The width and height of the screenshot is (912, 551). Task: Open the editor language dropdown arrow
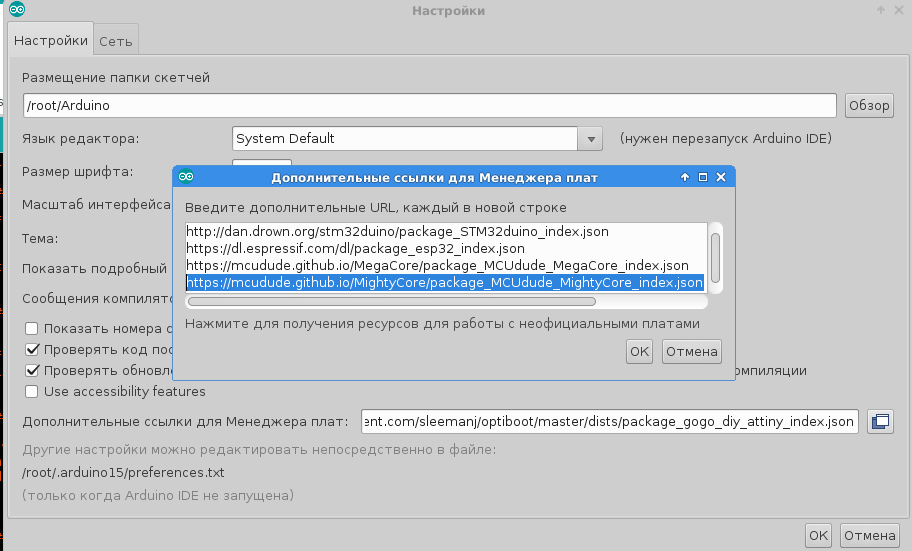[590, 139]
